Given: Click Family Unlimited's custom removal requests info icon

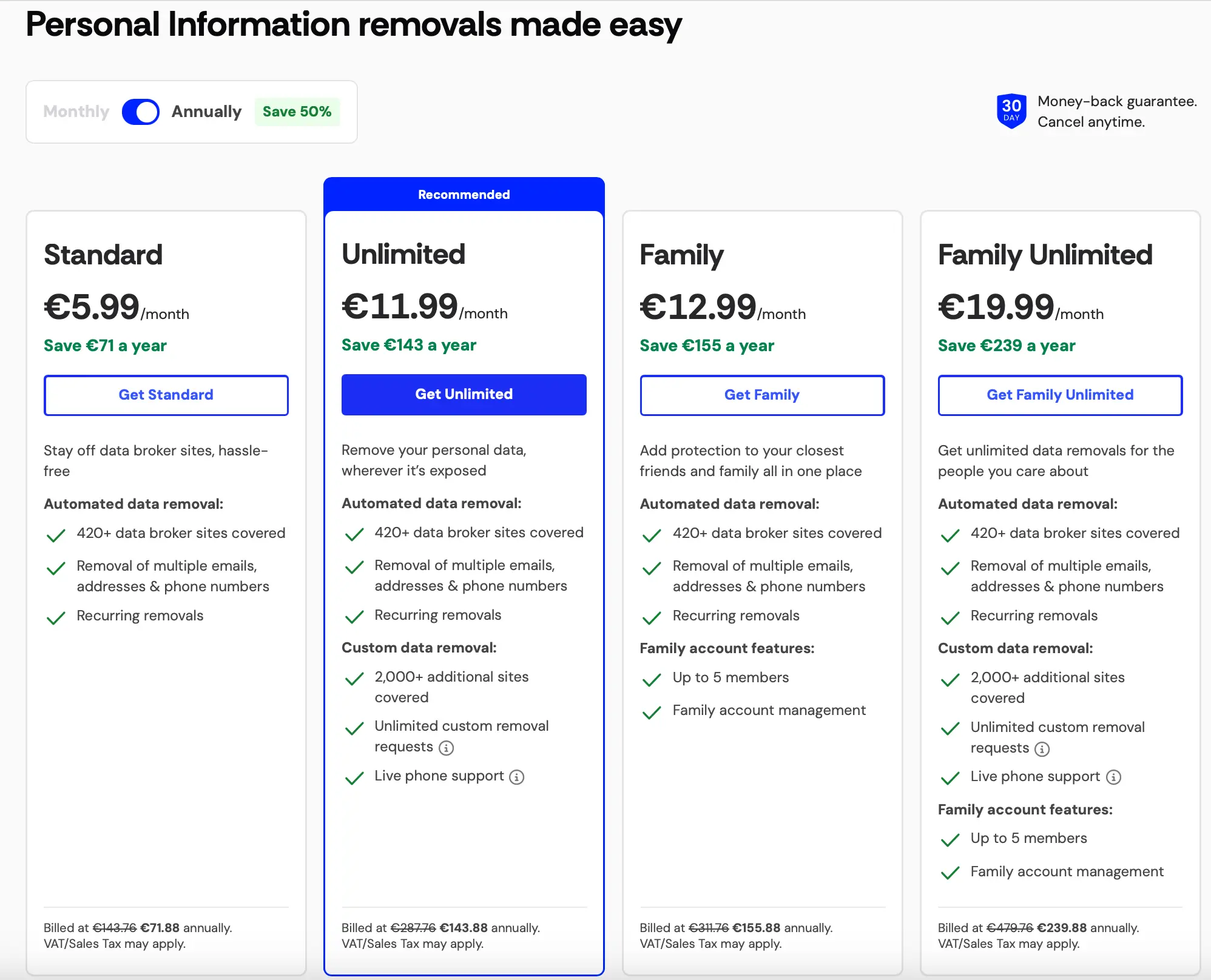Looking at the screenshot, I should click(1043, 749).
